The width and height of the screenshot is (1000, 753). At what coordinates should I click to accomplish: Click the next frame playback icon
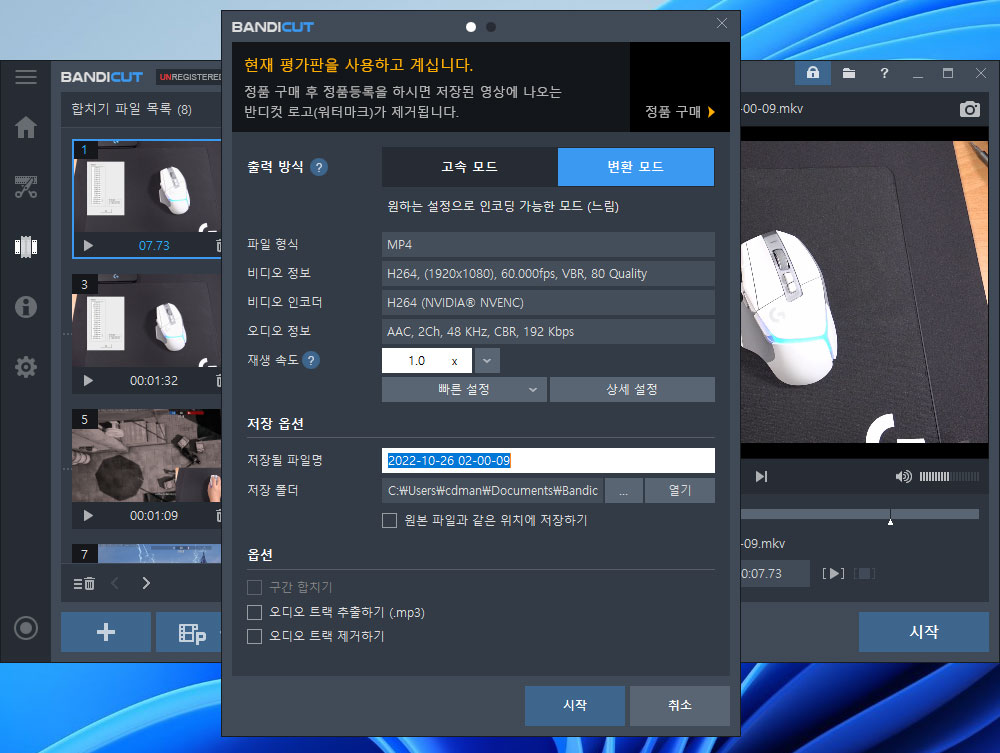(761, 476)
